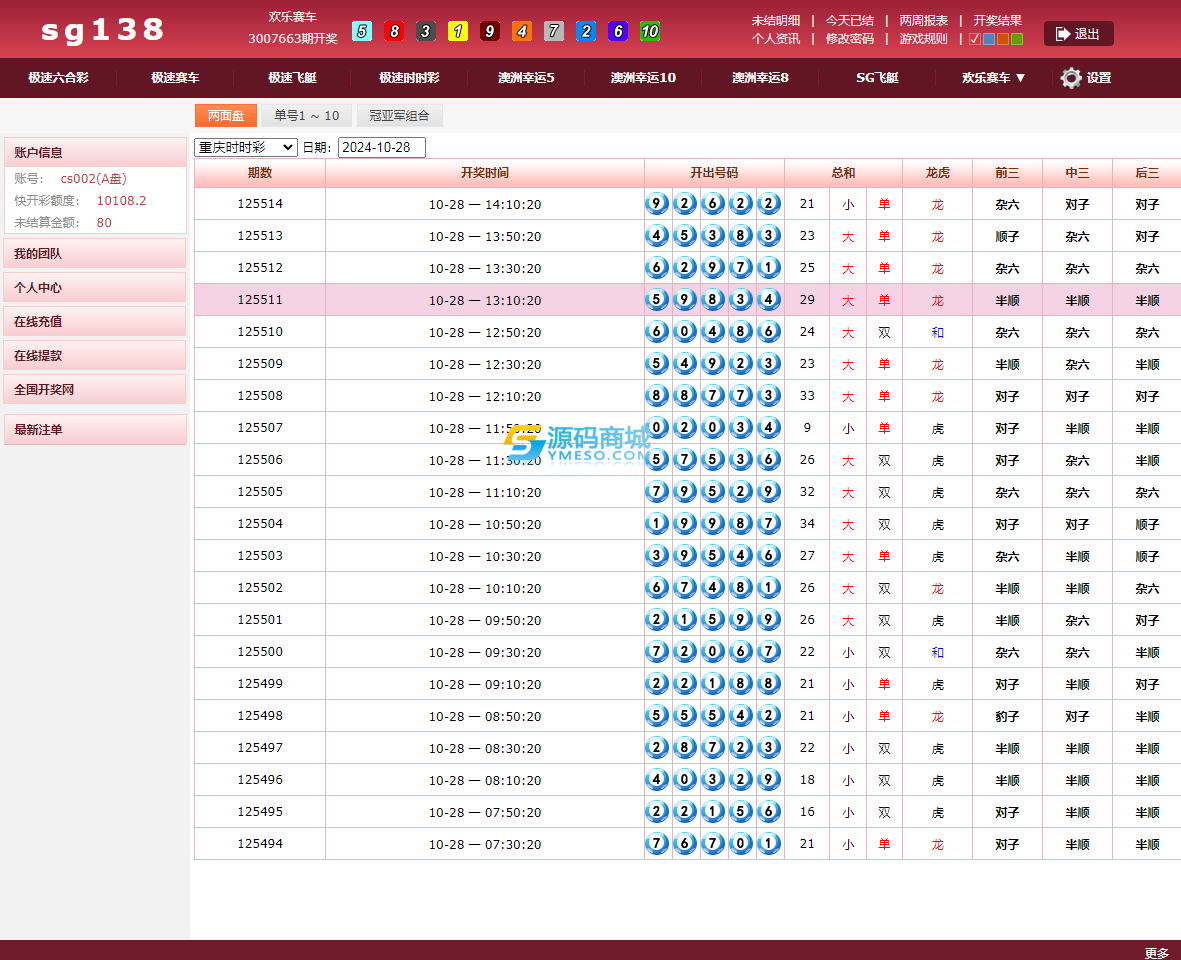Go to 澳洲幸运8 menu
Viewport: 1181px width, 960px height.
(760, 78)
